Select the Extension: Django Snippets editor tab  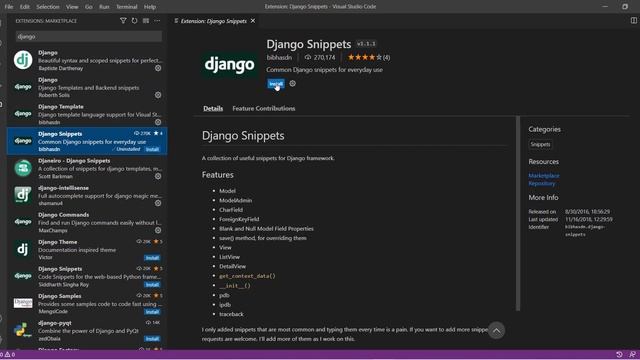pos(213,21)
